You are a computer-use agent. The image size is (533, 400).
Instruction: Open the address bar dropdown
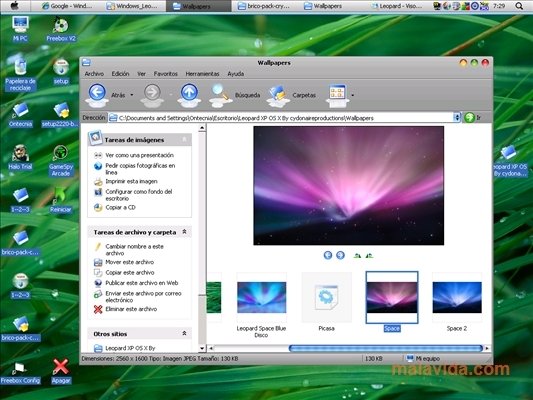[x=457, y=118]
